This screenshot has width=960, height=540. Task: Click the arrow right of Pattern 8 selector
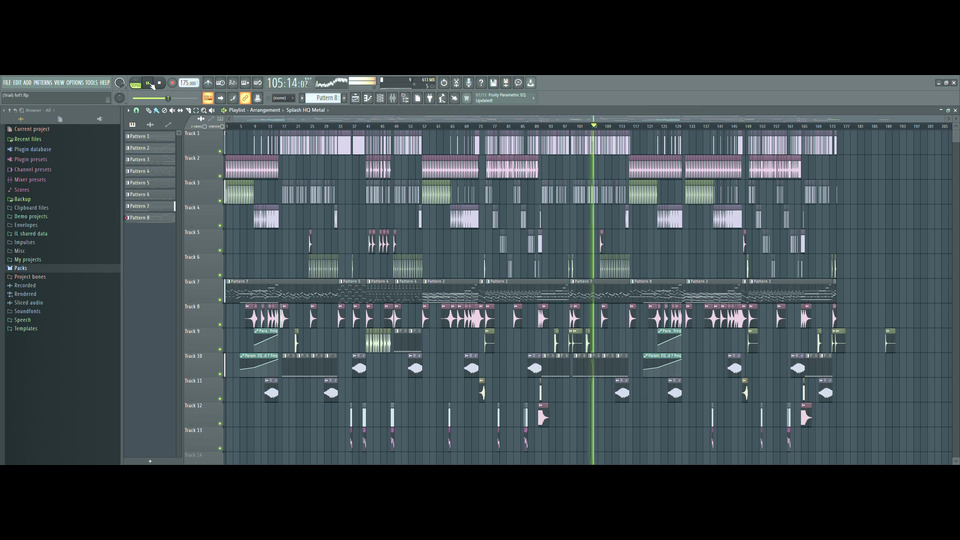coord(344,98)
